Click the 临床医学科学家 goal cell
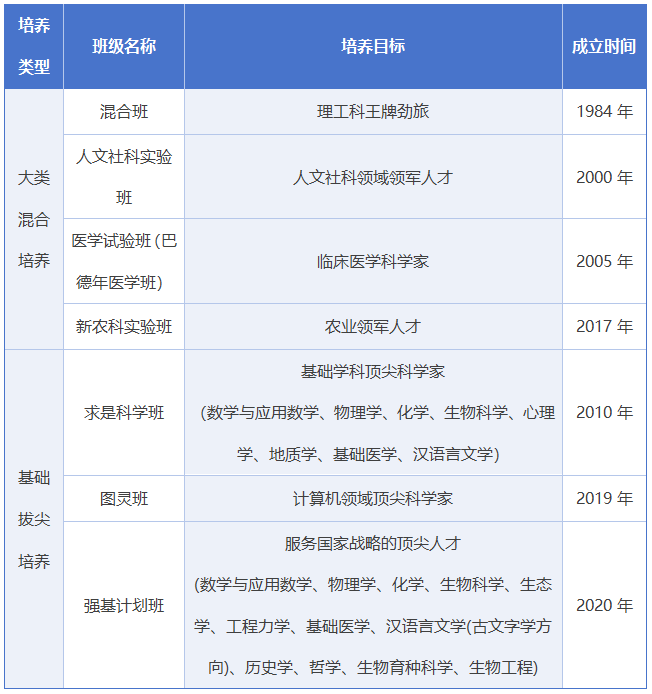The width and height of the screenshot is (652, 694). click(x=373, y=261)
